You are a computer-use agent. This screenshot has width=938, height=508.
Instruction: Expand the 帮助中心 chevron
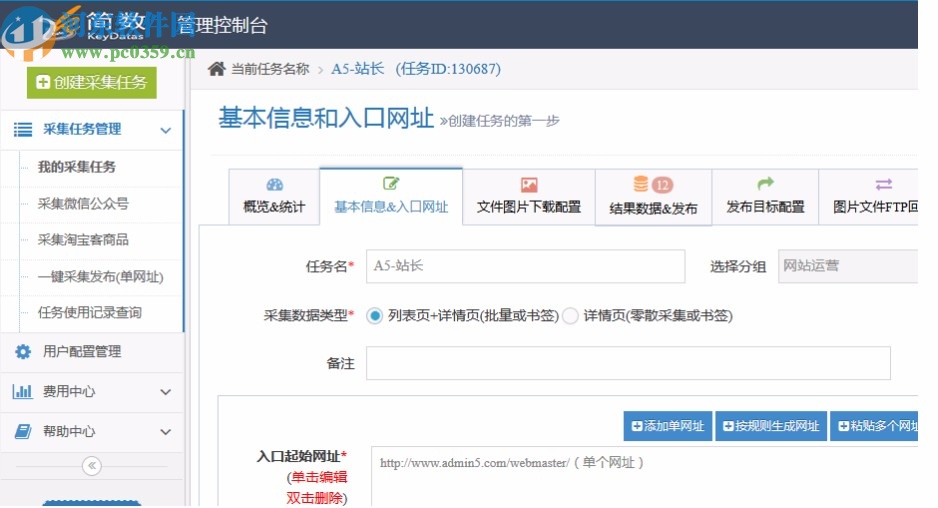click(166, 431)
